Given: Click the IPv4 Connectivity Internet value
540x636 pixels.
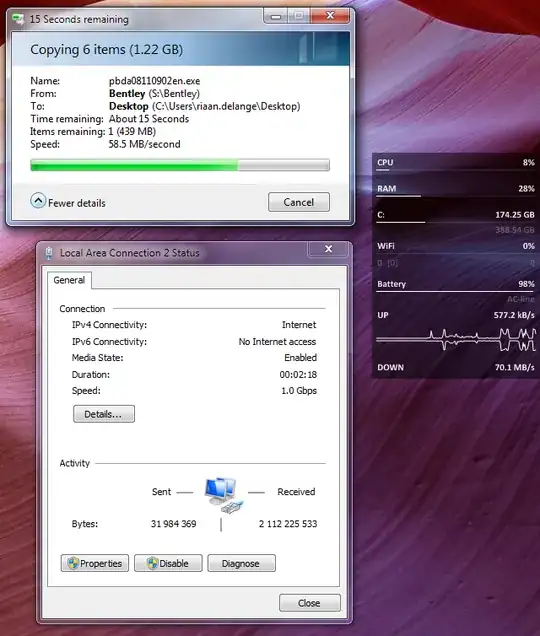Looking at the screenshot, I should [x=299, y=325].
